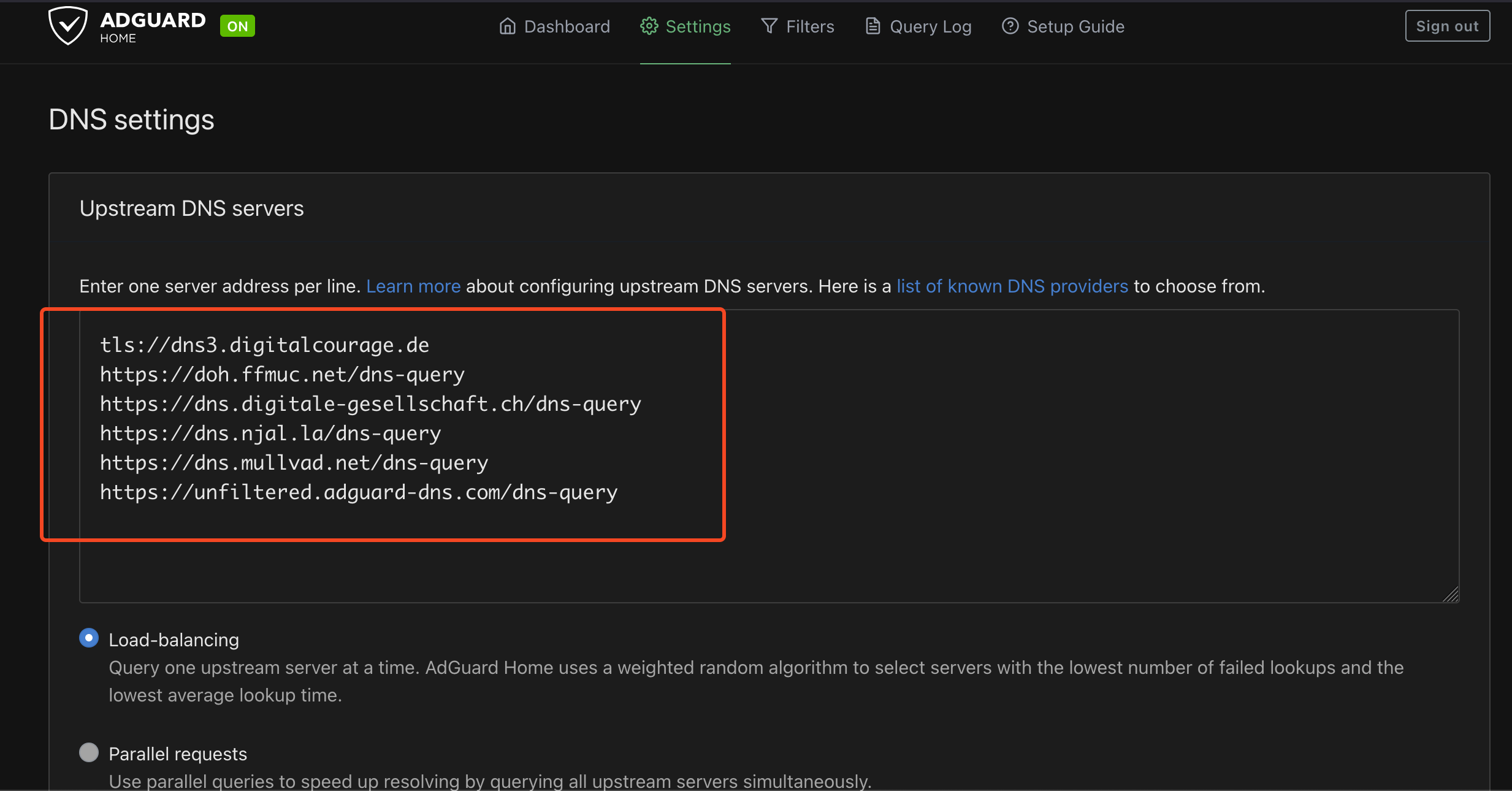
Task: Follow the Learn more link
Action: point(413,286)
